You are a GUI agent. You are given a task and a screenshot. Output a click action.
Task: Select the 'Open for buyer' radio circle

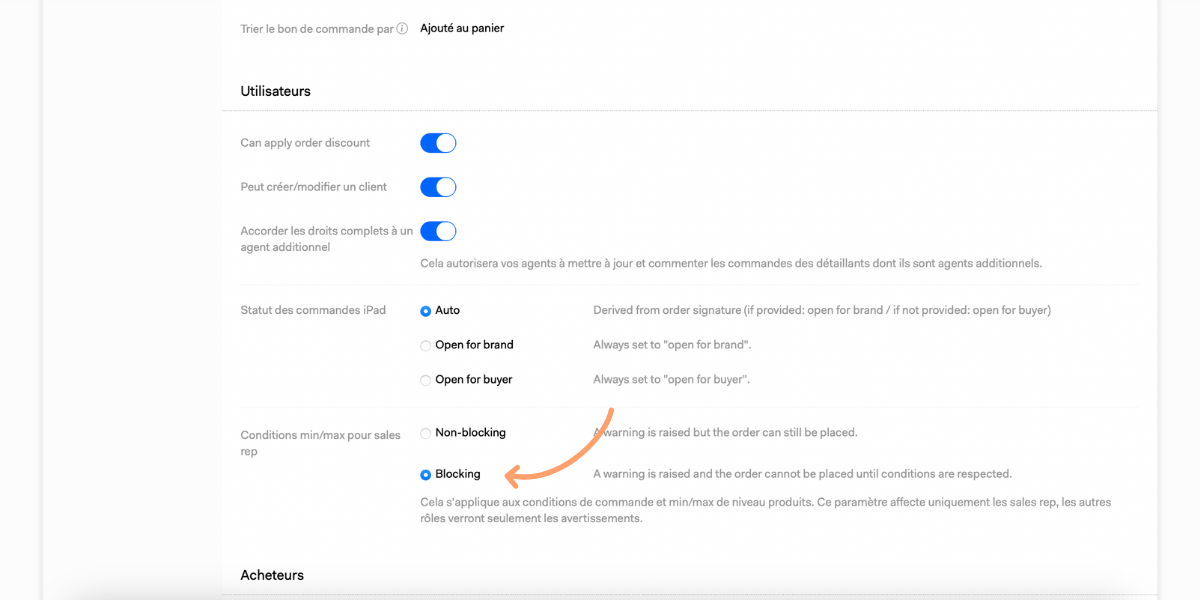tap(426, 381)
